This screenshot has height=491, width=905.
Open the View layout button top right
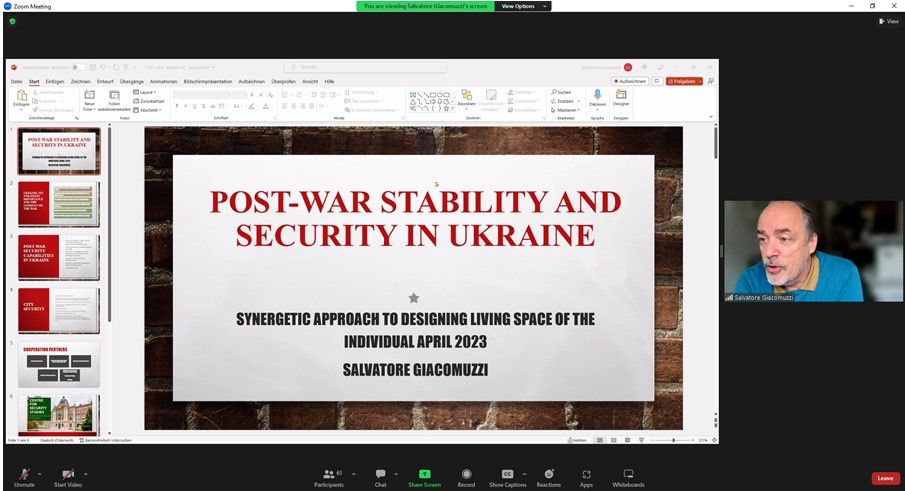click(889, 21)
